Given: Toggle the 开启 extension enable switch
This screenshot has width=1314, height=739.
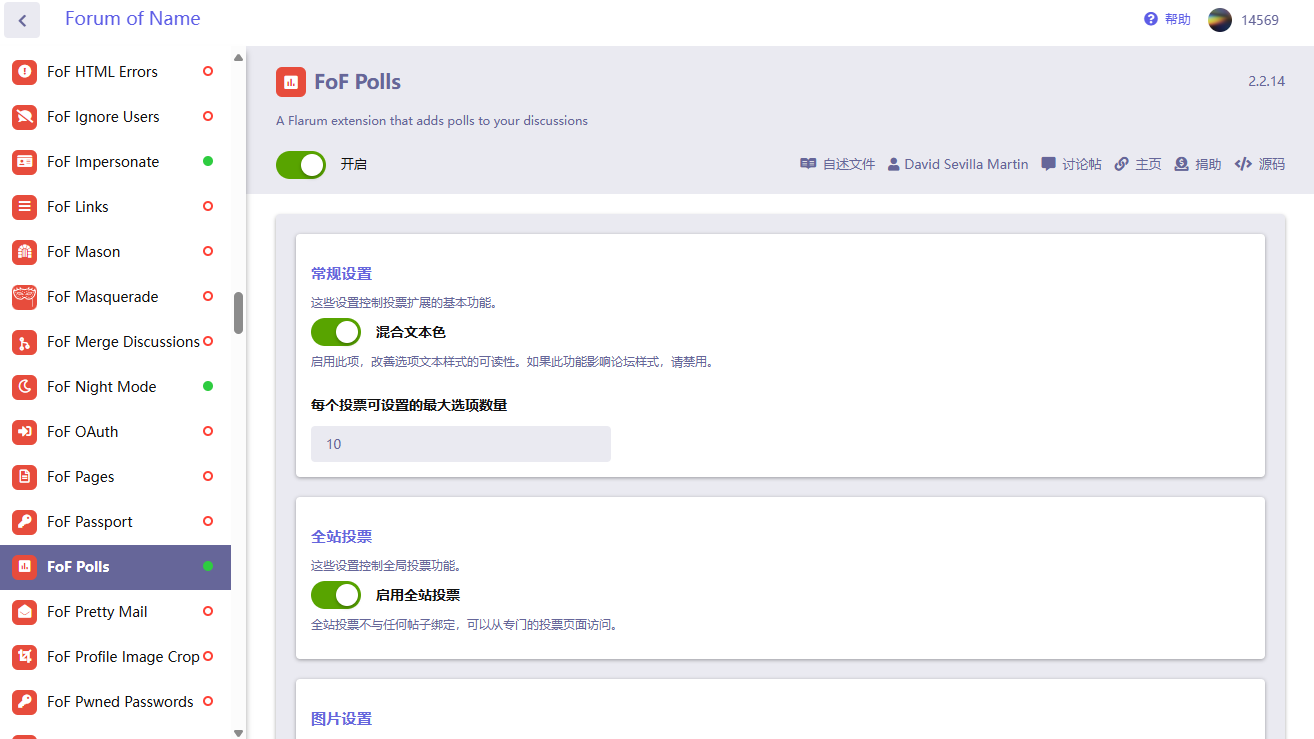Looking at the screenshot, I should pyautogui.click(x=301, y=164).
